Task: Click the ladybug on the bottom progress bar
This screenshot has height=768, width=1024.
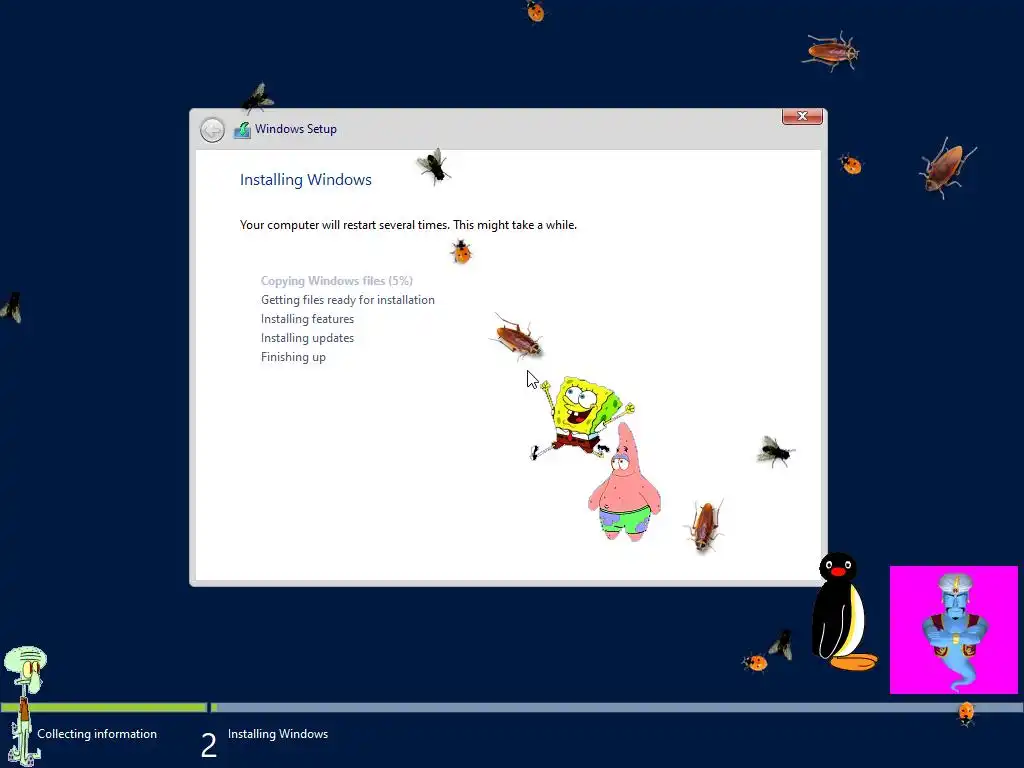Action: (967, 713)
